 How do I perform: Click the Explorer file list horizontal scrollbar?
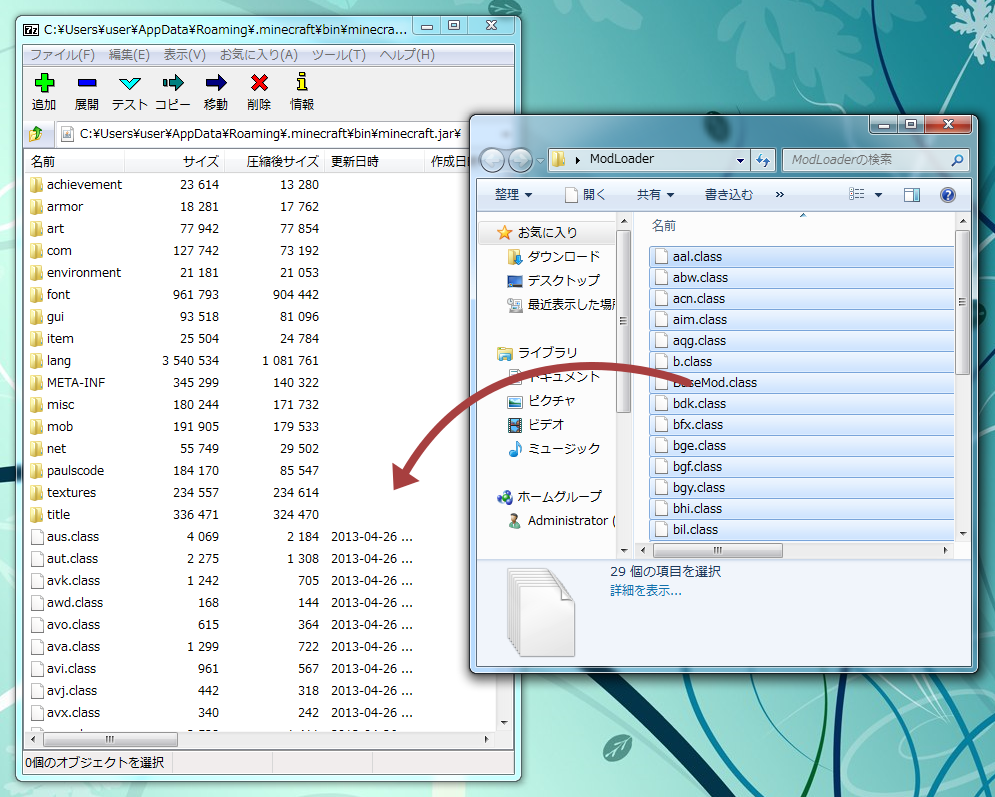click(x=718, y=550)
